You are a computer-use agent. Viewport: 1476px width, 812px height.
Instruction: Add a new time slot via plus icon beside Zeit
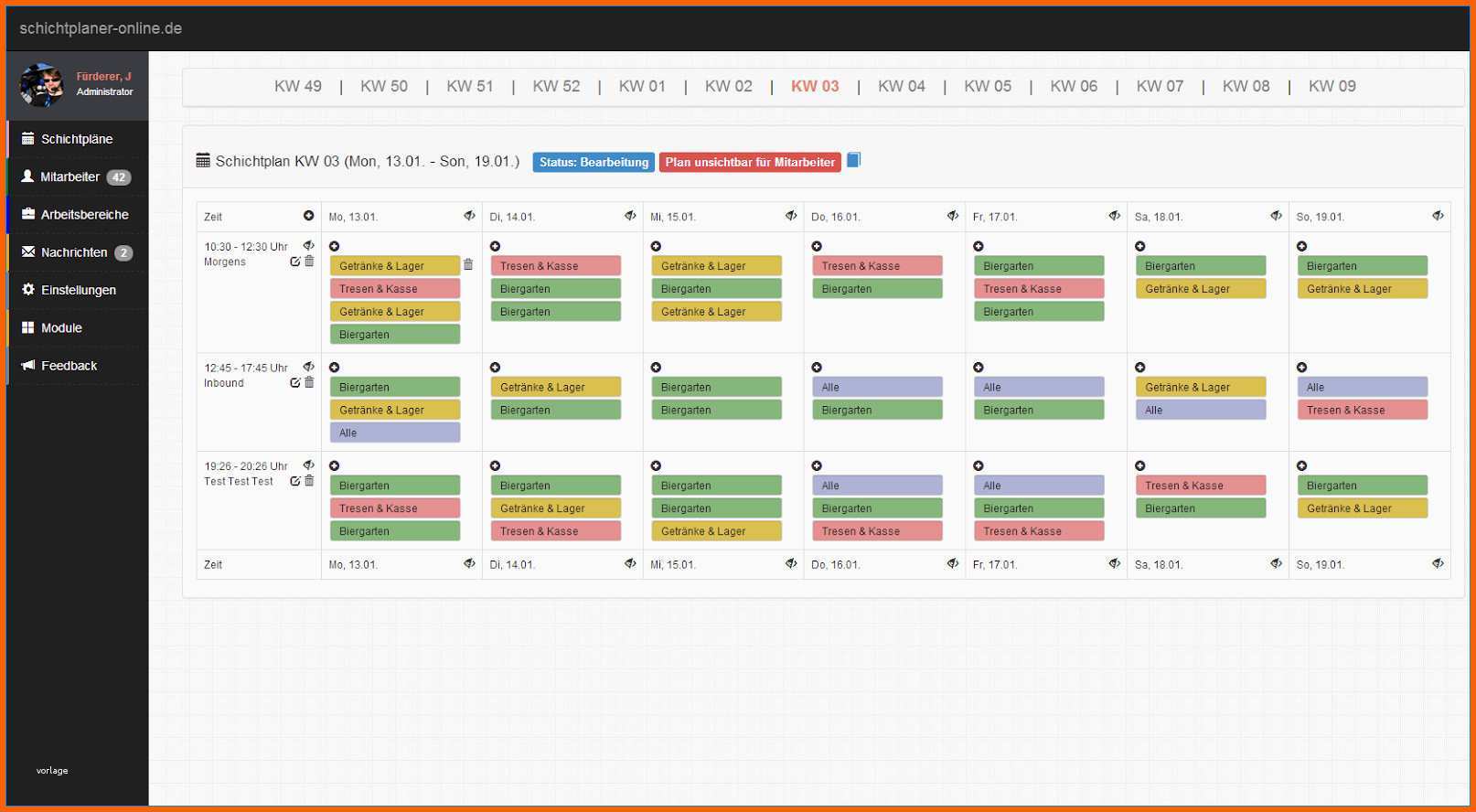[x=309, y=216]
